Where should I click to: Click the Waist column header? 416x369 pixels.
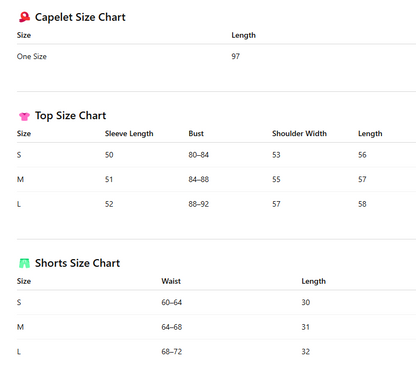(171, 281)
